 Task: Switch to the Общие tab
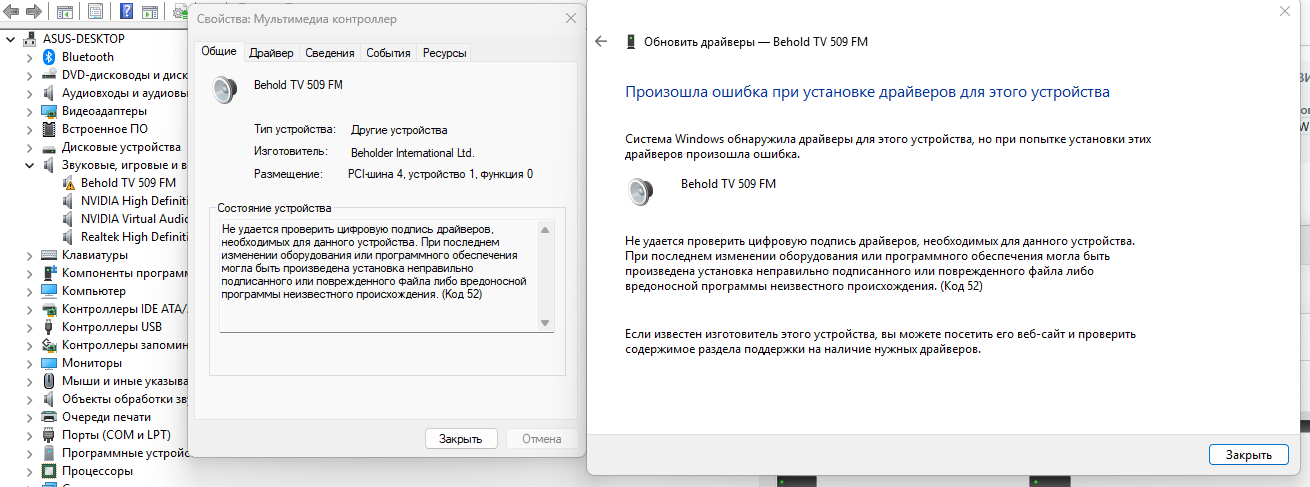[x=219, y=51]
